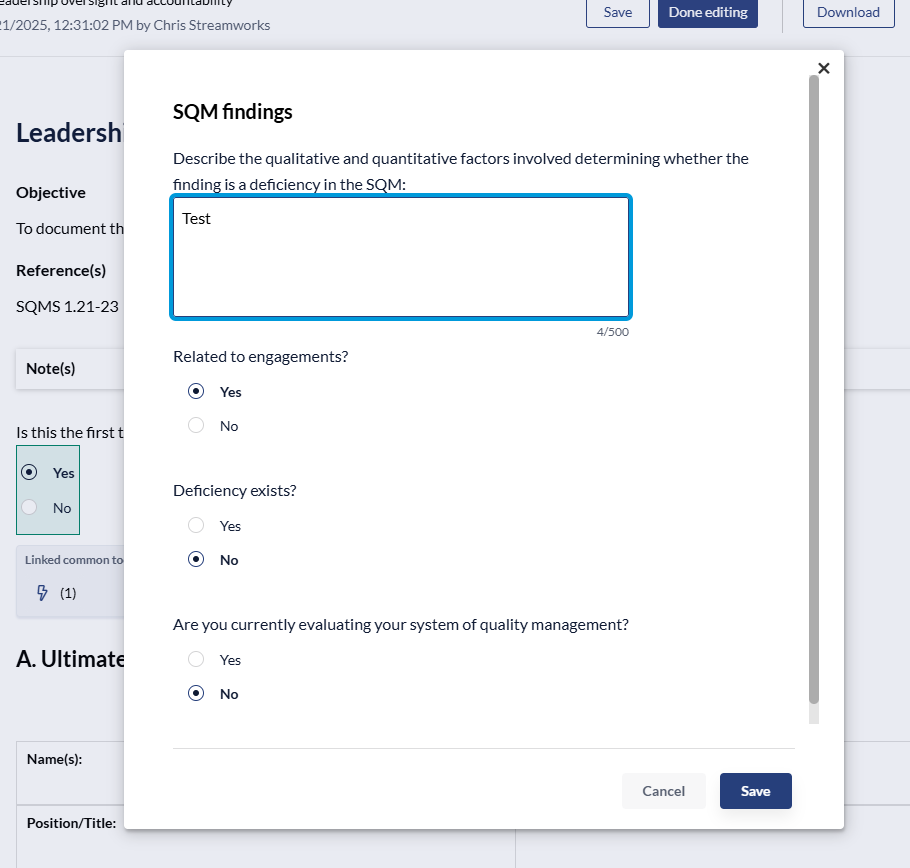Close the SQM findings dialog with X
This screenshot has height=868, width=910.
[x=823, y=68]
